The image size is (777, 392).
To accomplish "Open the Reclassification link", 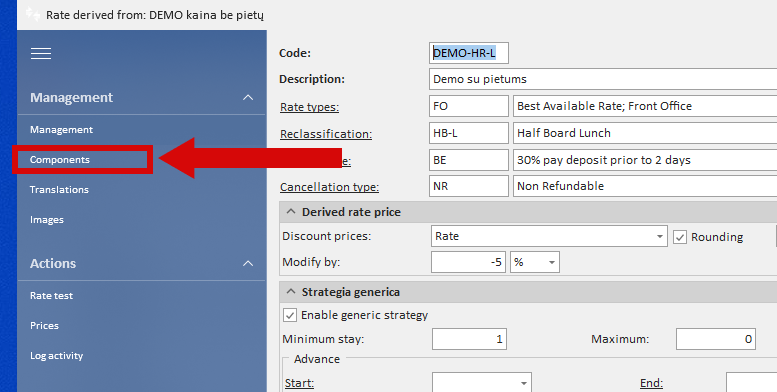I will [326, 134].
